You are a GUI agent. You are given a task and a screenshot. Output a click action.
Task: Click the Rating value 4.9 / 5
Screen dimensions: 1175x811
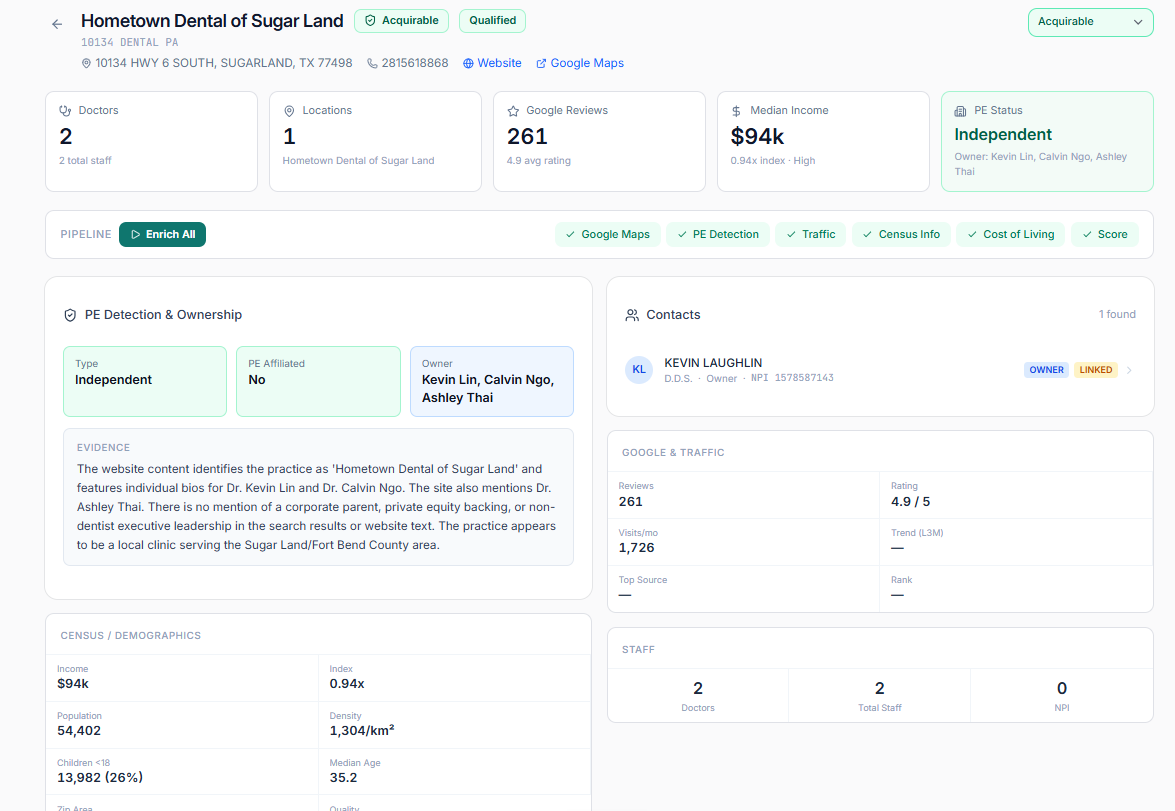(x=910, y=501)
